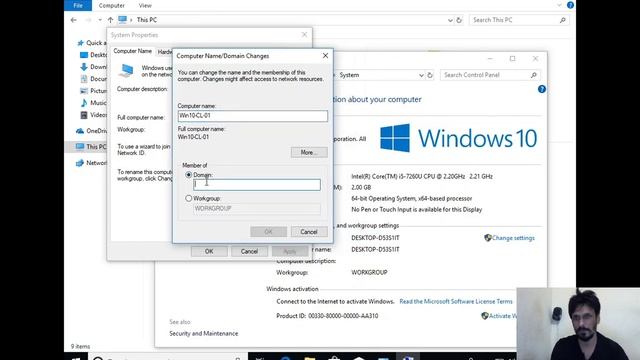Screen dimensions: 640x360
Task: Close the System Control Panel window
Action: (x=536, y=59)
